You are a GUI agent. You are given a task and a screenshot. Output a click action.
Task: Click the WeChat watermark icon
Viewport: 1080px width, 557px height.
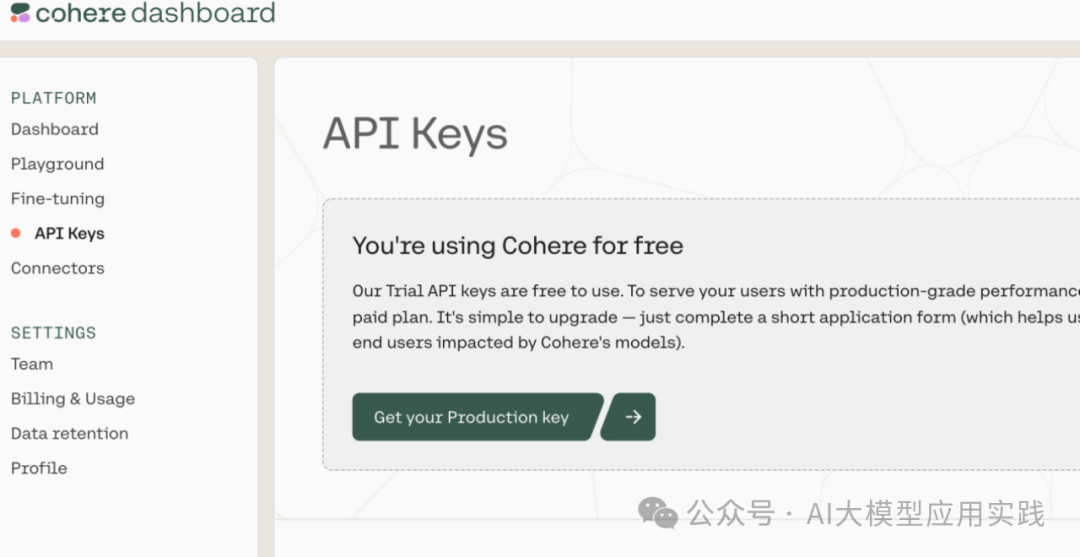click(x=658, y=514)
